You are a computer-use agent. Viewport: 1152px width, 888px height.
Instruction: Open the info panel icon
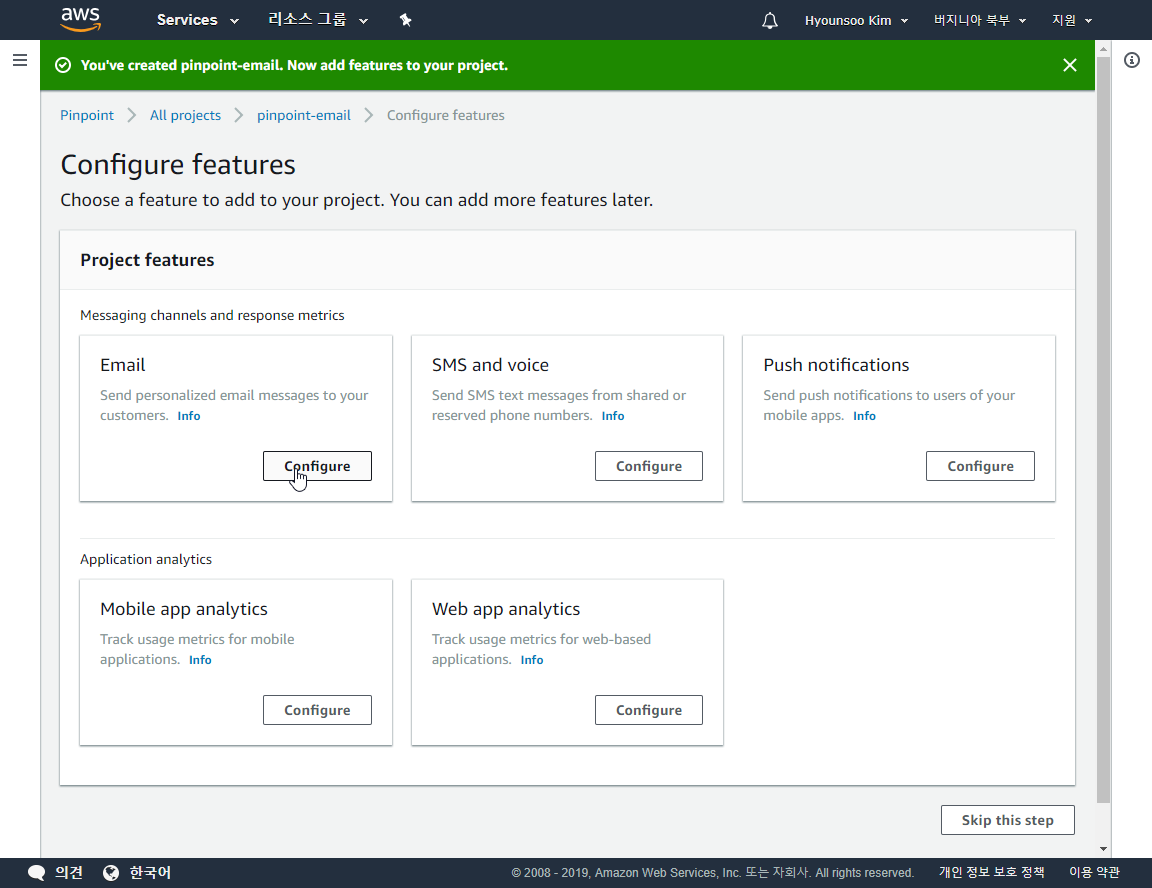coord(1132,60)
